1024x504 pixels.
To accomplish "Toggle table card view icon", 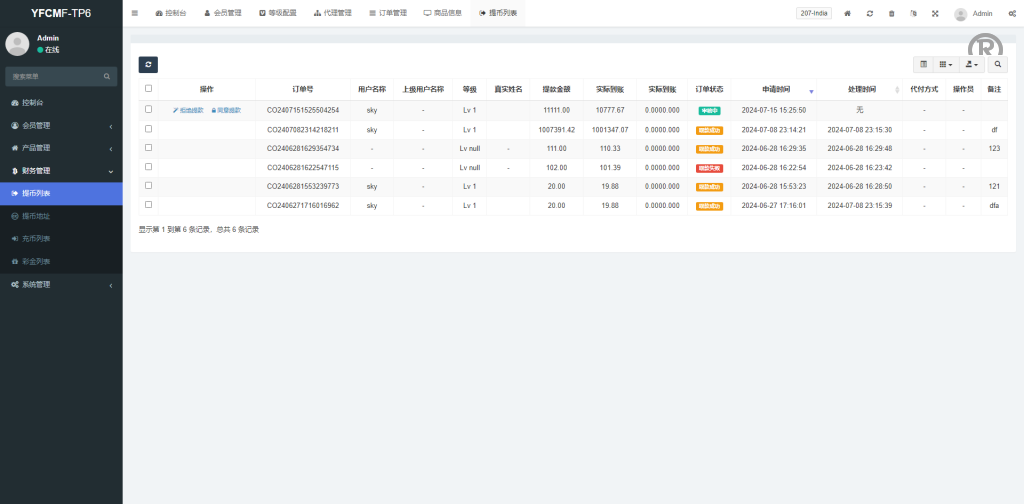I will coord(924,64).
